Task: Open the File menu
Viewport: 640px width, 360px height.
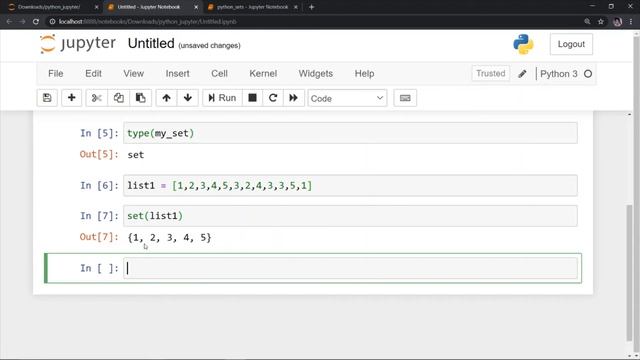Action: click(56, 73)
